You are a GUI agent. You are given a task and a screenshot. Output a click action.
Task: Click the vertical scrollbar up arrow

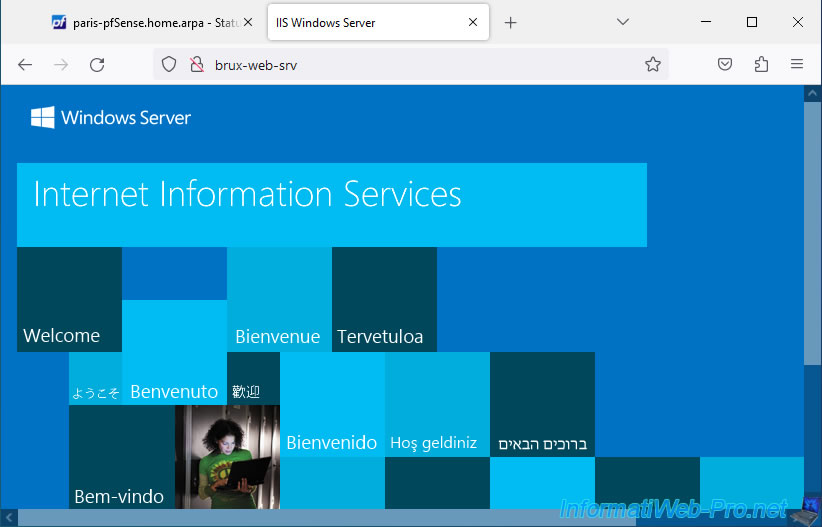[813, 93]
